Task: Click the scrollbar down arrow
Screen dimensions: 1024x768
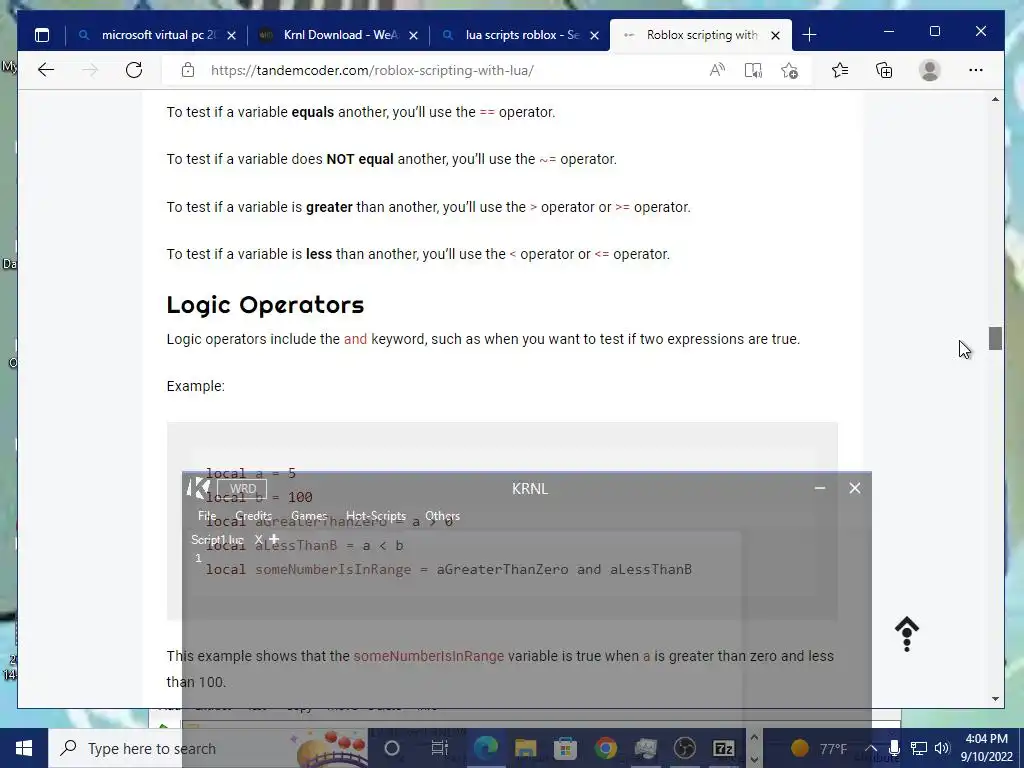Action: 995,699
